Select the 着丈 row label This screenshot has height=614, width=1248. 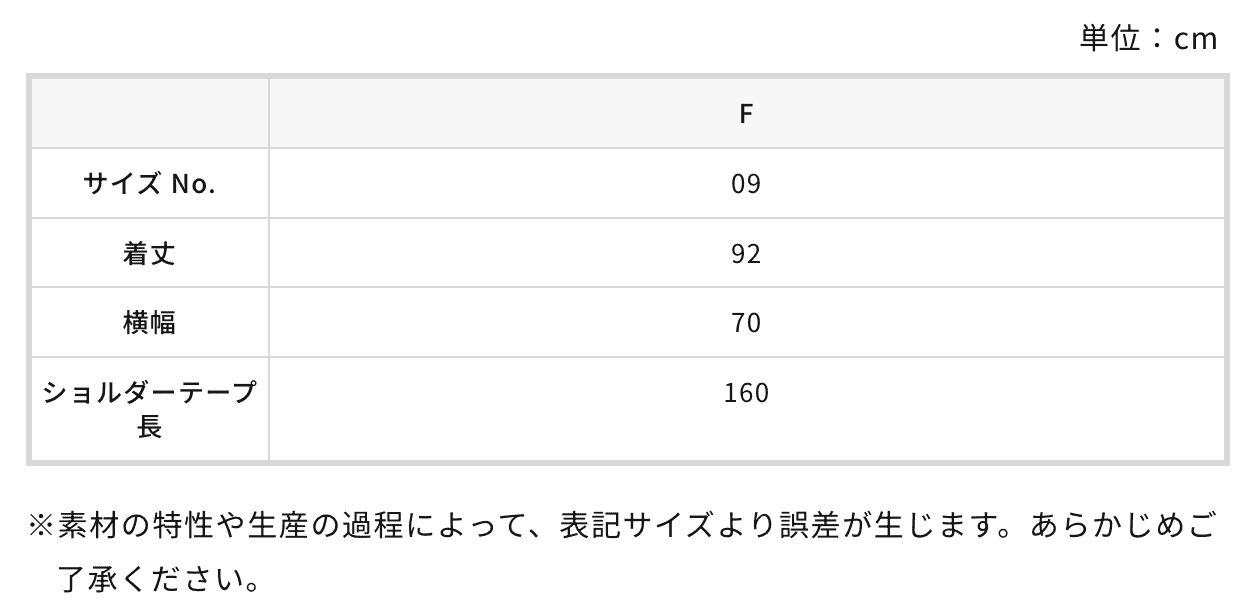(150, 253)
